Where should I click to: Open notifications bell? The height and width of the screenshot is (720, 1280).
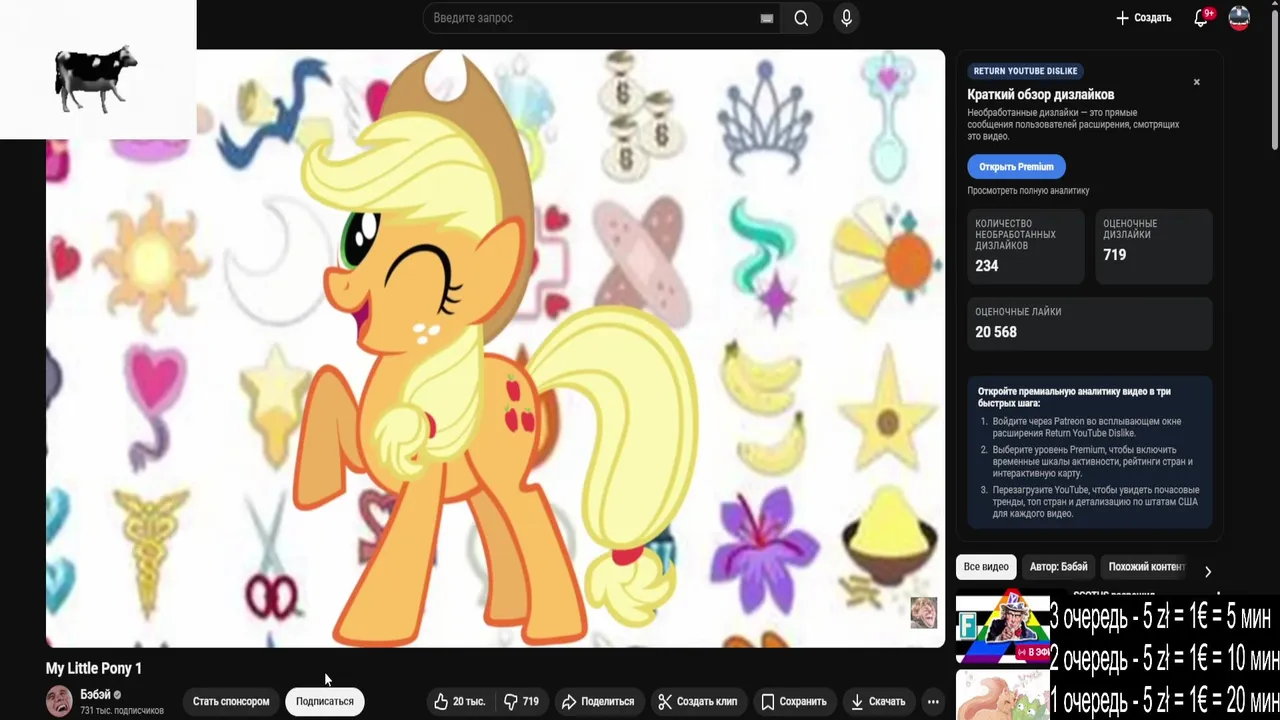pyautogui.click(x=1202, y=18)
